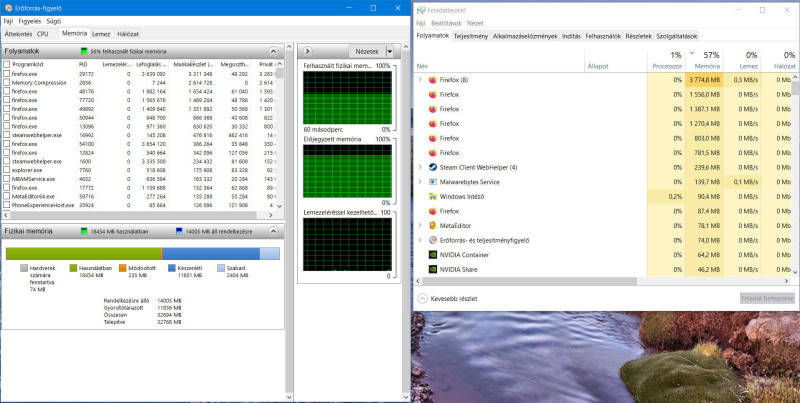Switch to the Lemez tab

pos(101,34)
